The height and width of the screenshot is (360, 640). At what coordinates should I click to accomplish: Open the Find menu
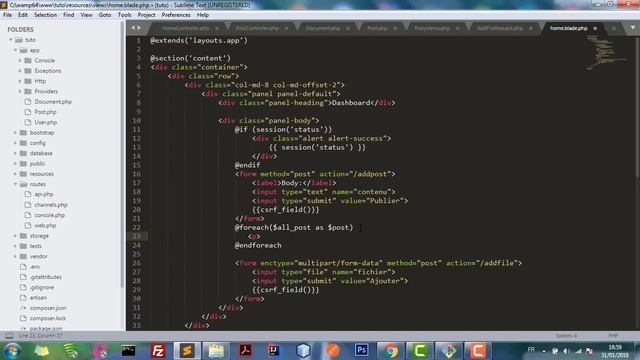pos(69,15)
